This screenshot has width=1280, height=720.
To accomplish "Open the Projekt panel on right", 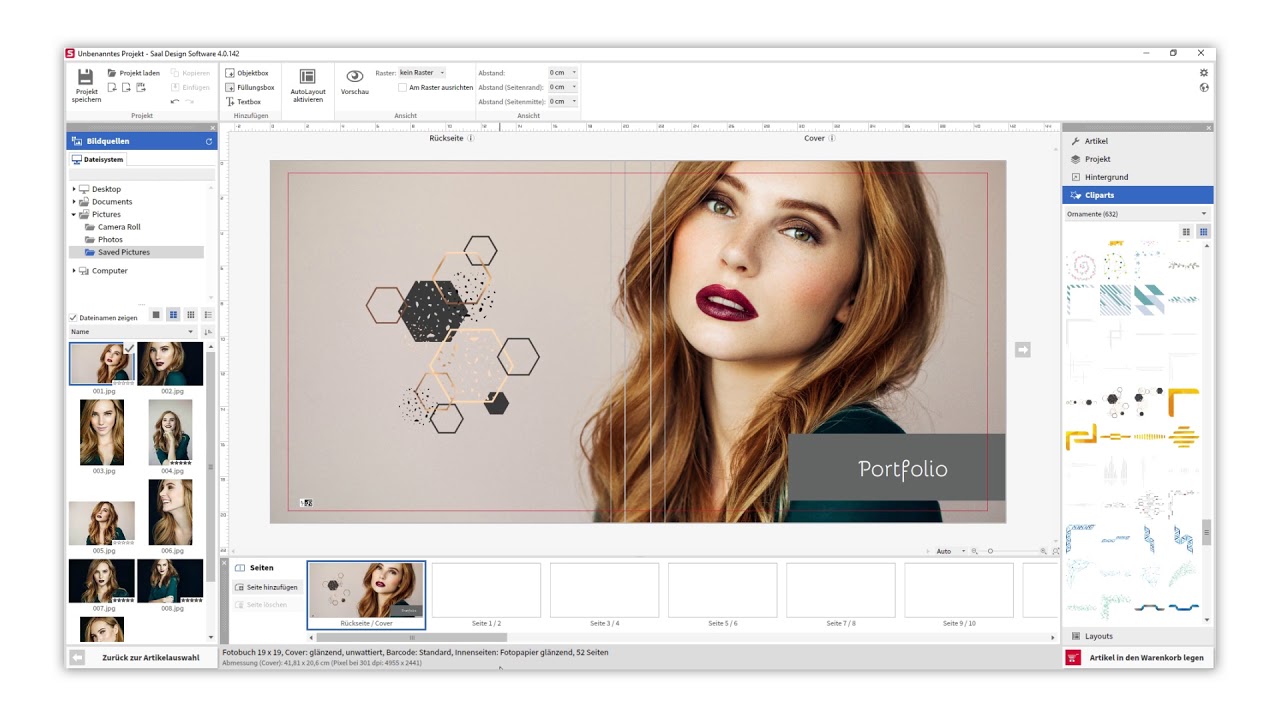I will [1137, 159].
